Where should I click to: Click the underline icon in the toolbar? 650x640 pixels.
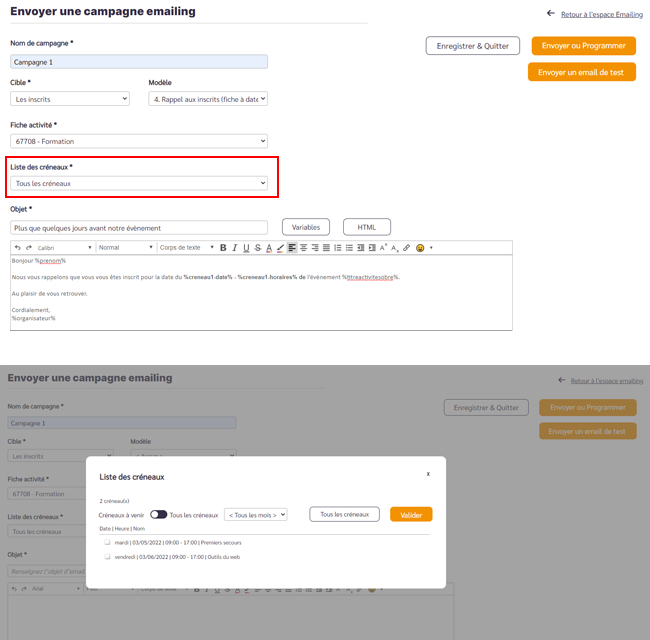246,248
